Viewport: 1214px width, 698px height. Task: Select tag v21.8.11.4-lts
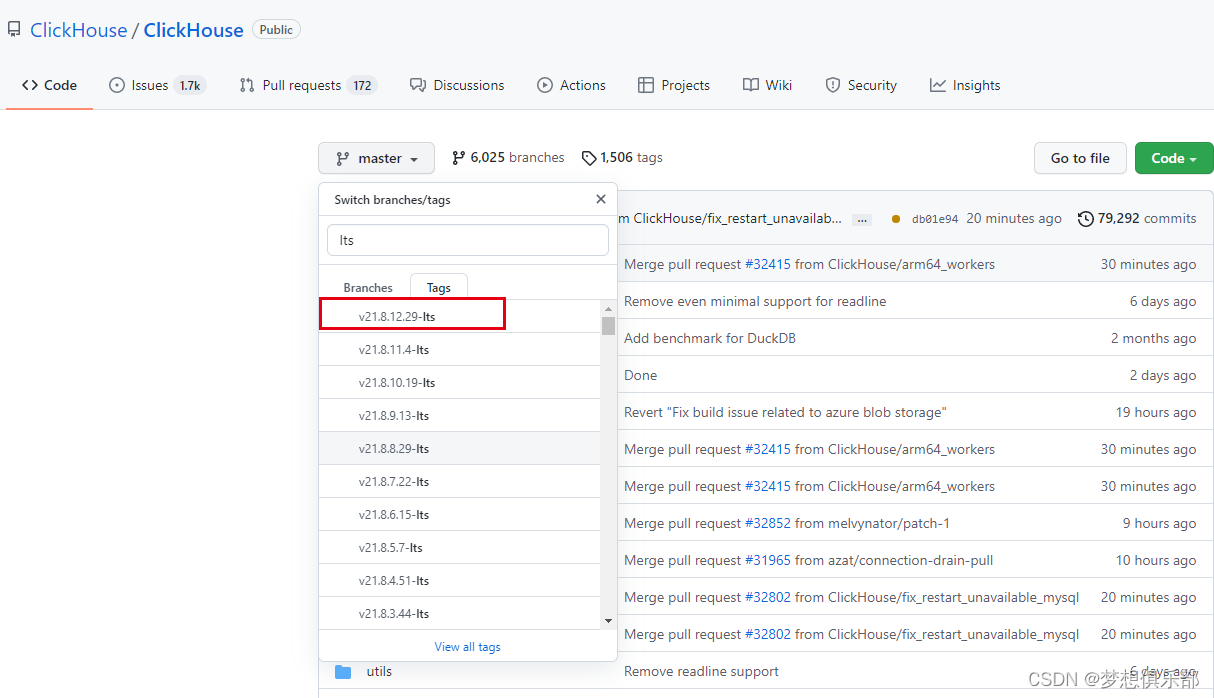tap(460, 350)
